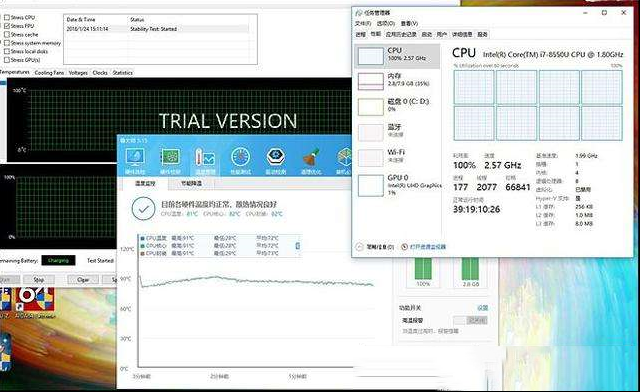Switch to the Statistics tab
Image resolution: width=640 pixels, height=392 pixels.
pos(122,73)
